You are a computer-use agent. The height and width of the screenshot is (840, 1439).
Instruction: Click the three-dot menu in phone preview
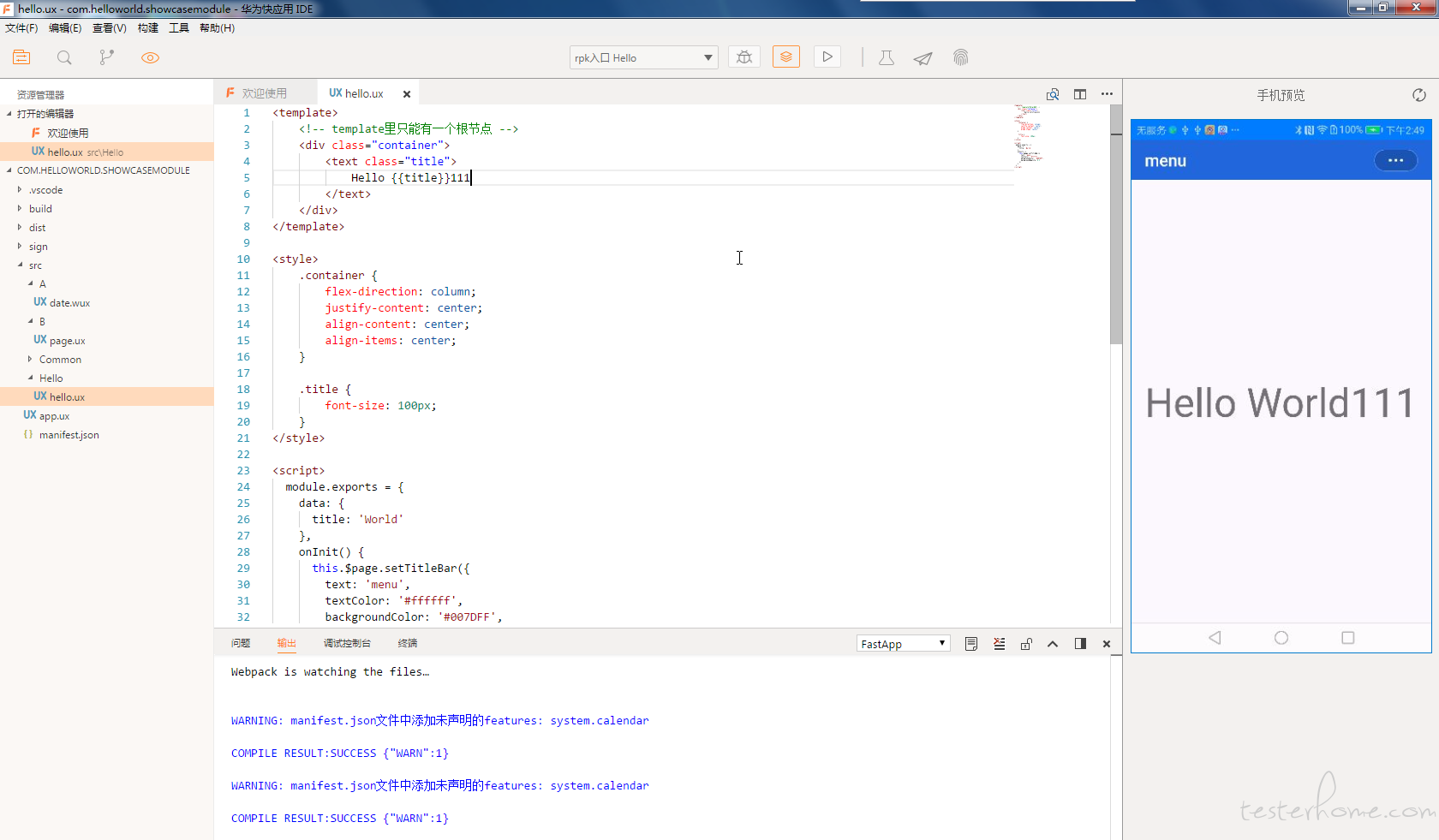pyautogui.click(x=1395, y=160)
